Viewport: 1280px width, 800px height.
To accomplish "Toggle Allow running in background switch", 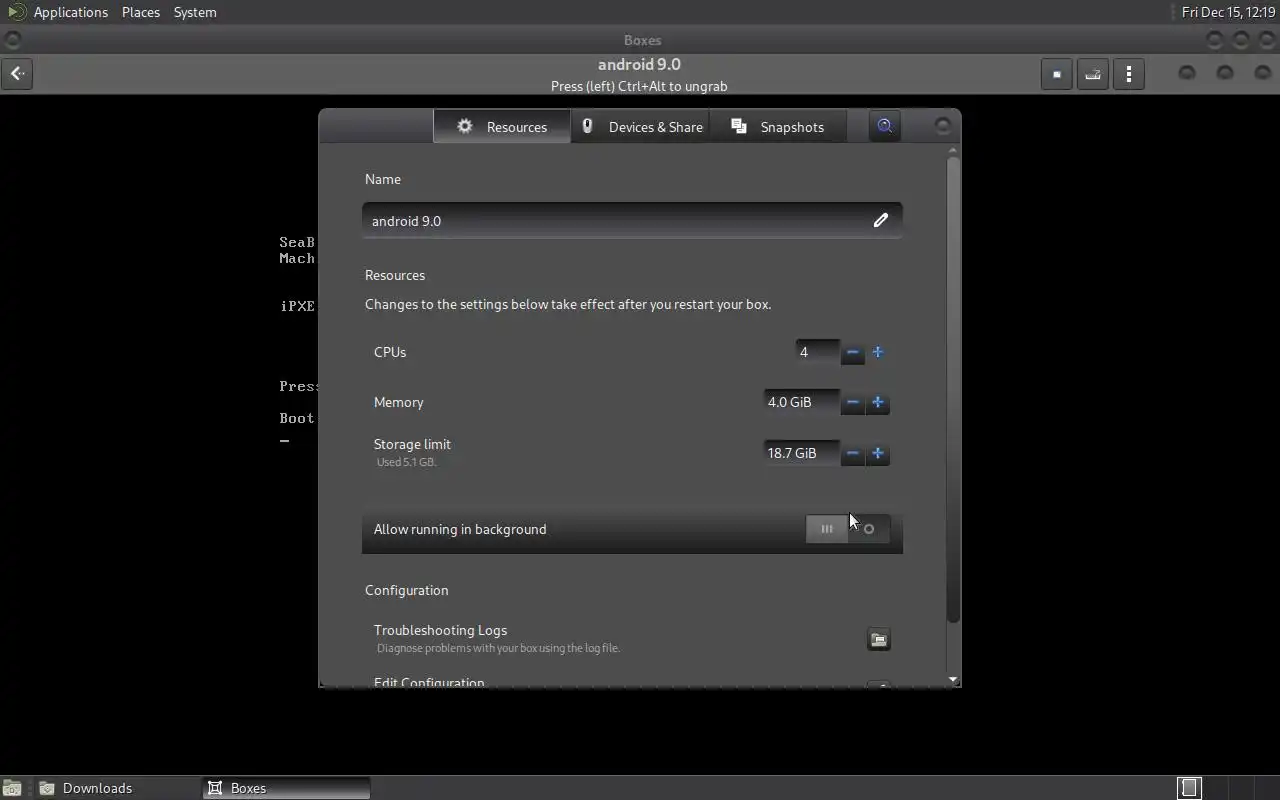I will (x=848, y=529).
